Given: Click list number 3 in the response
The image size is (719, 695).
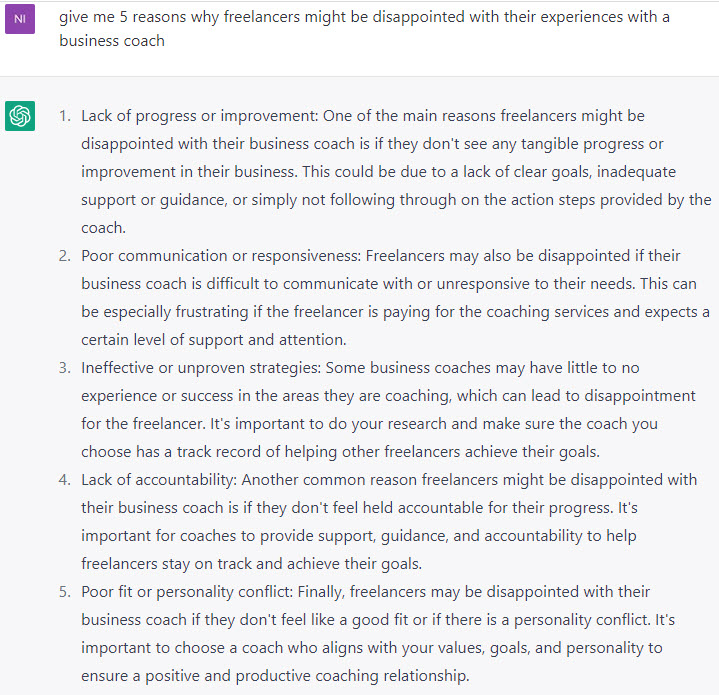Looking at the screenshot, I should 65,368.
